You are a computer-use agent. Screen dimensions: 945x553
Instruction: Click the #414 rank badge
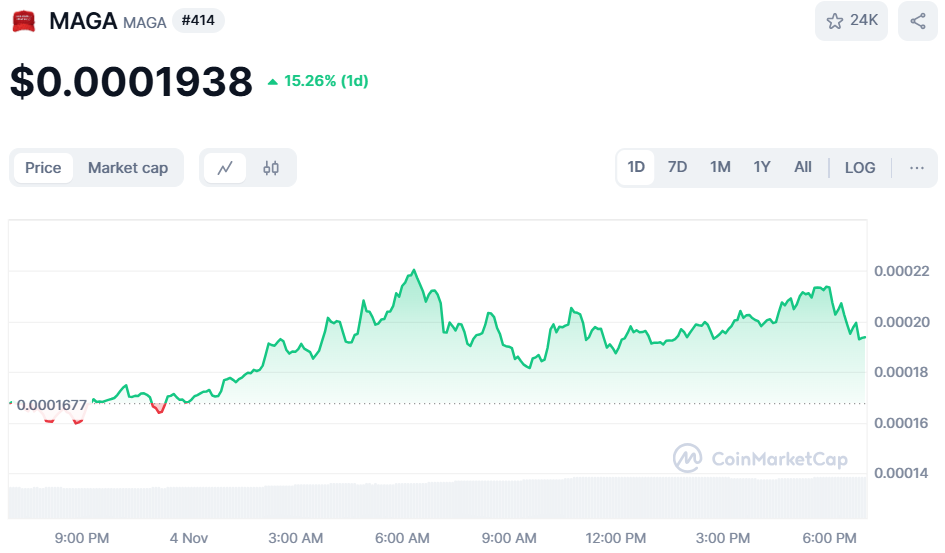pyautogui.click(x=198, y=20)
